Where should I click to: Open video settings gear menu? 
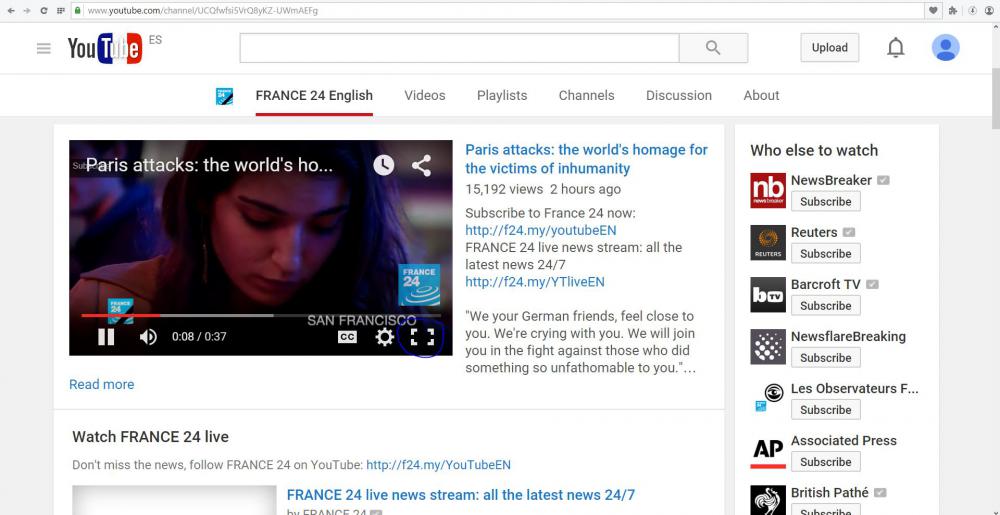384,337
